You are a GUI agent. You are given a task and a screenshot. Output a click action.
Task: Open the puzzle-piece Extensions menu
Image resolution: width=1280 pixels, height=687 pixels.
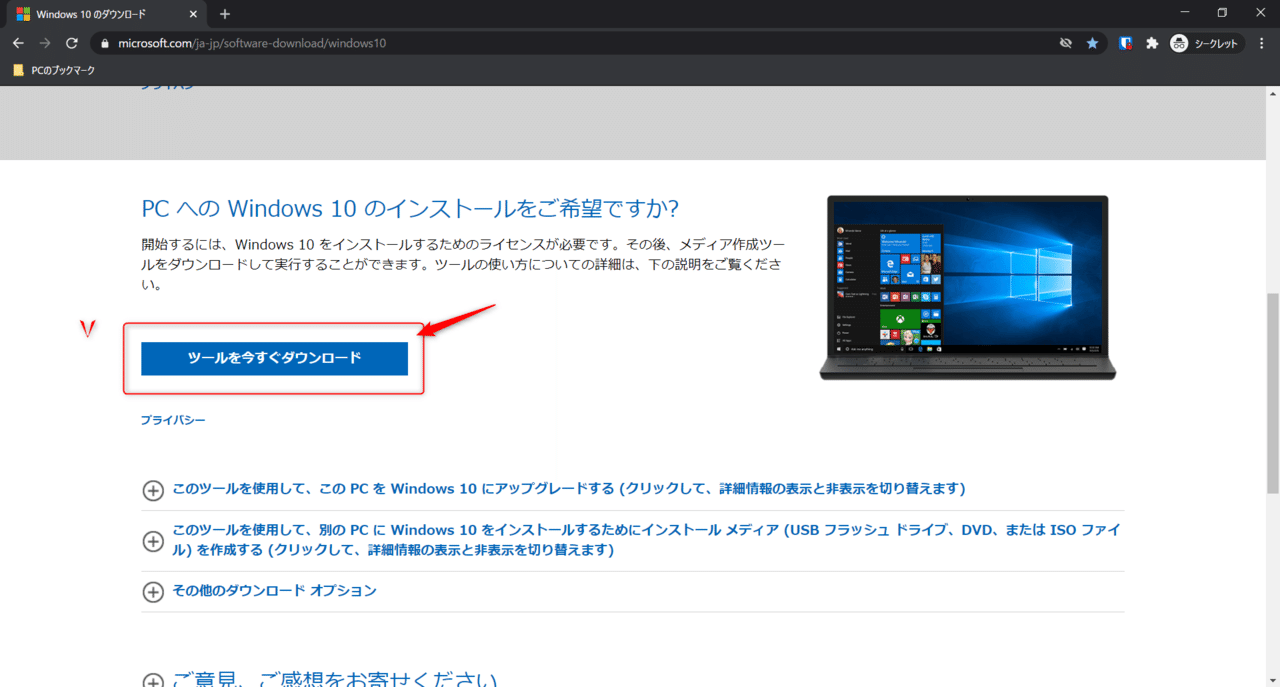click(1152, 43)
